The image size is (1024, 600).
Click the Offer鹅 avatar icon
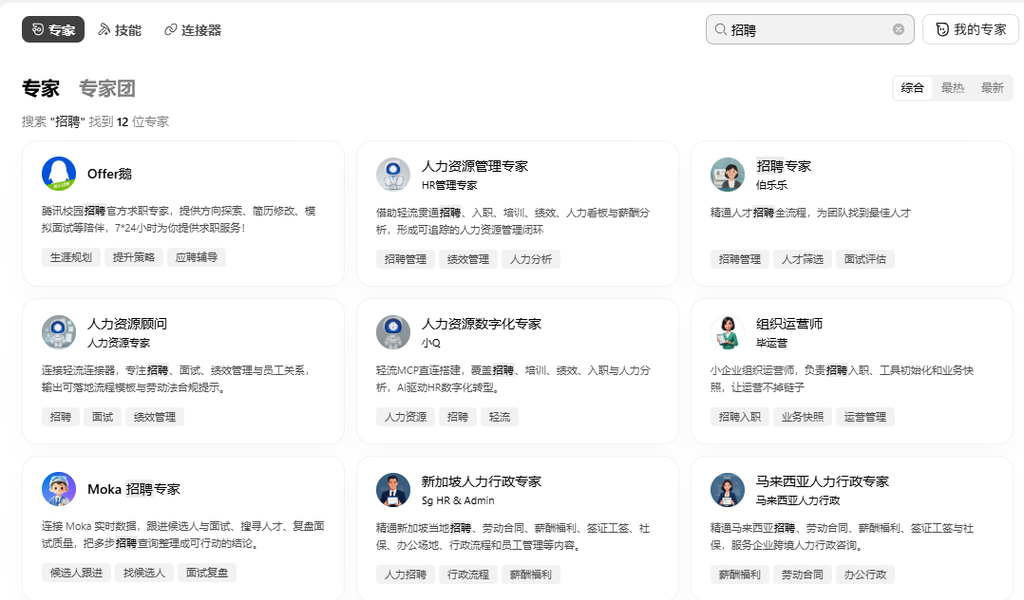point(59,174)
